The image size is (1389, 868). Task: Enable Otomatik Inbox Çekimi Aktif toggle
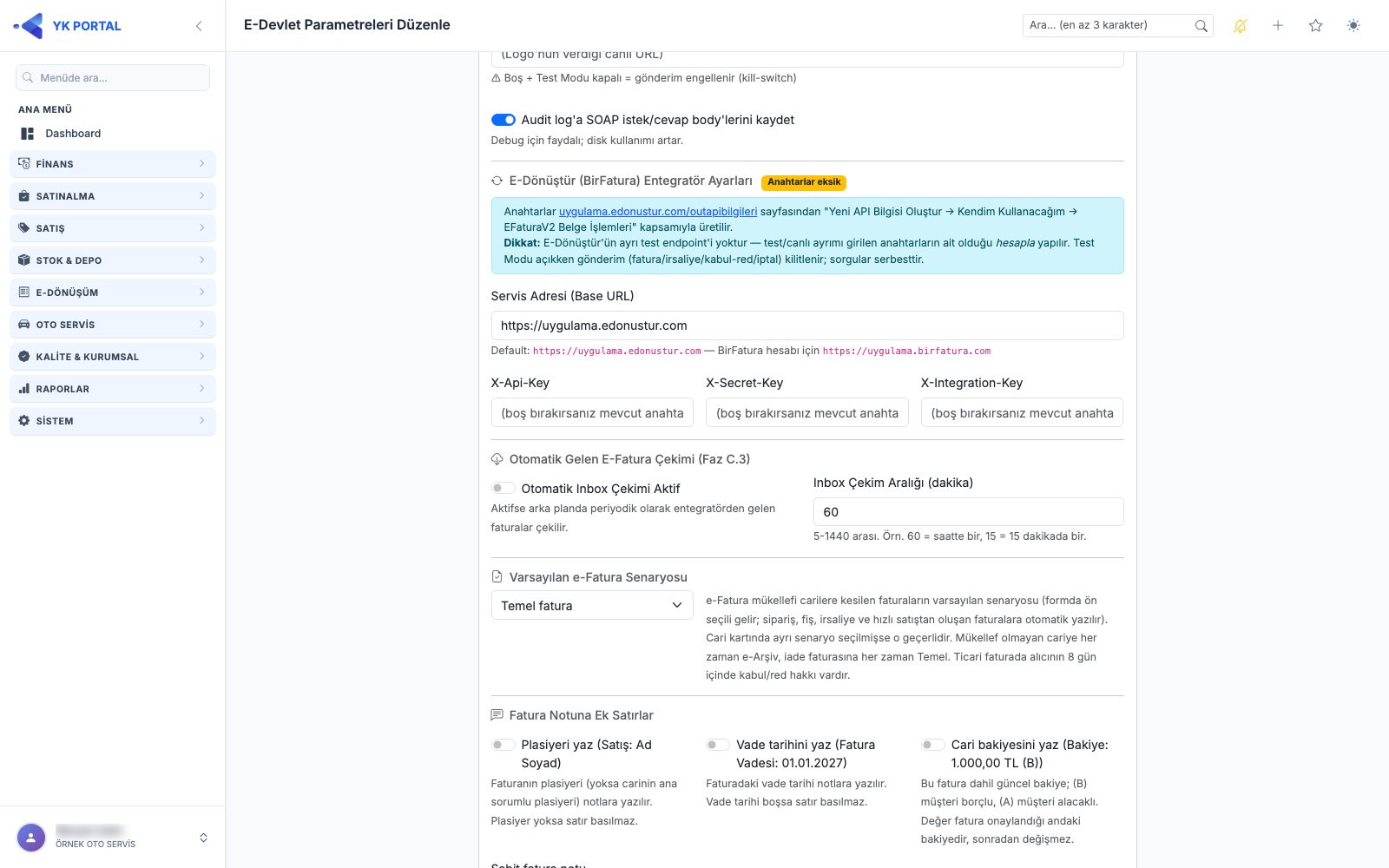504,489
